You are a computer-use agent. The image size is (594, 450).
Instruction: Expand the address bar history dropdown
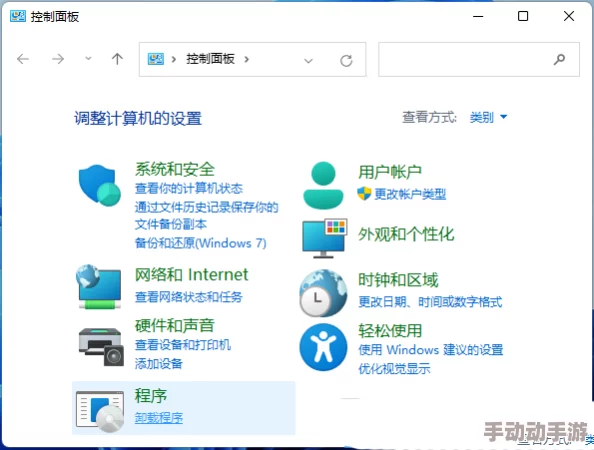coord(308,61)
